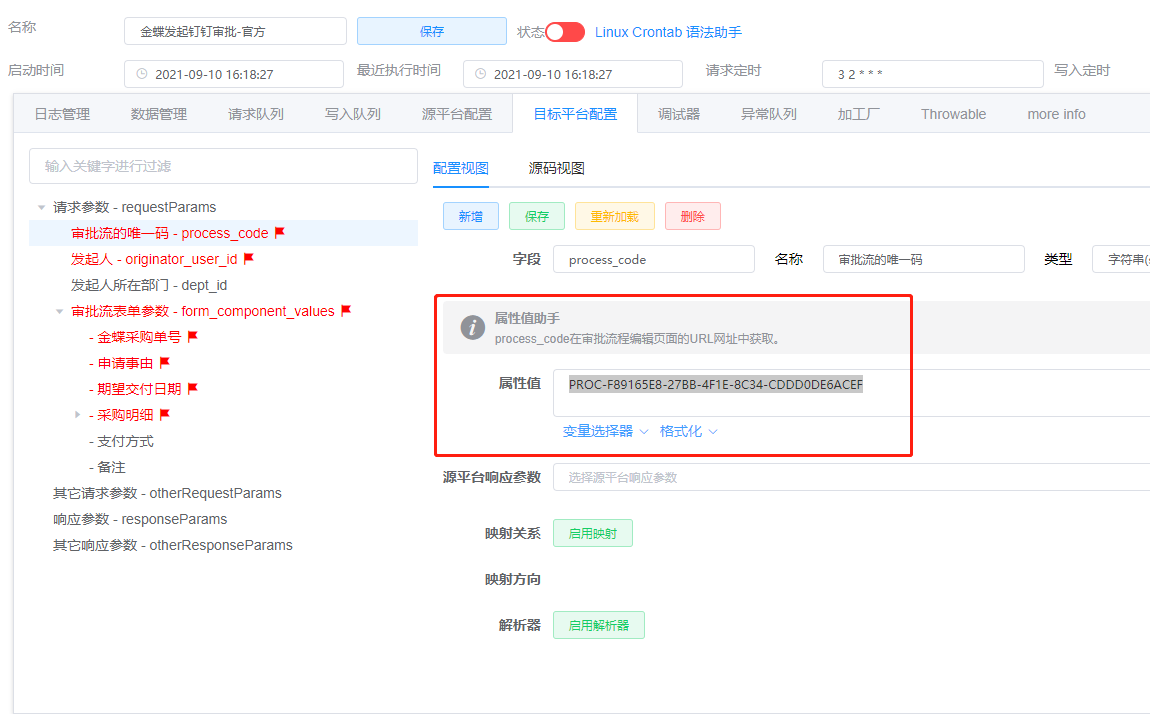Select the 目标平台配置 tab
This screenshot has width=1150, height=717.
(575, 114)
